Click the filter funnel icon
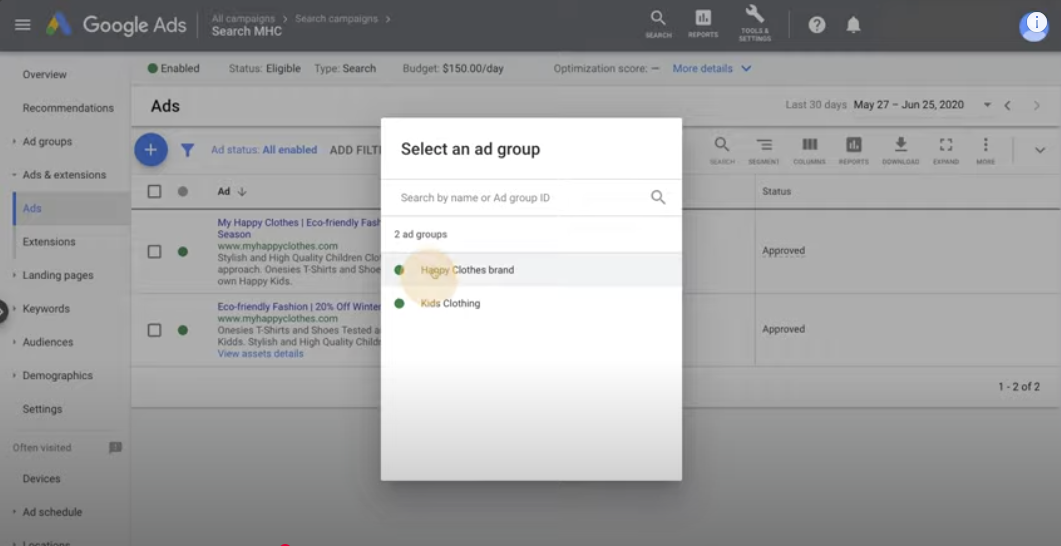This screenshot has height=546, width=1061. [x=187, y=150]
